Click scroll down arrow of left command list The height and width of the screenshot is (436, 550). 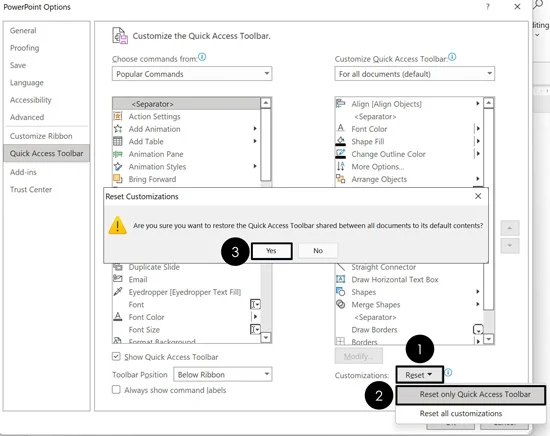266,337
